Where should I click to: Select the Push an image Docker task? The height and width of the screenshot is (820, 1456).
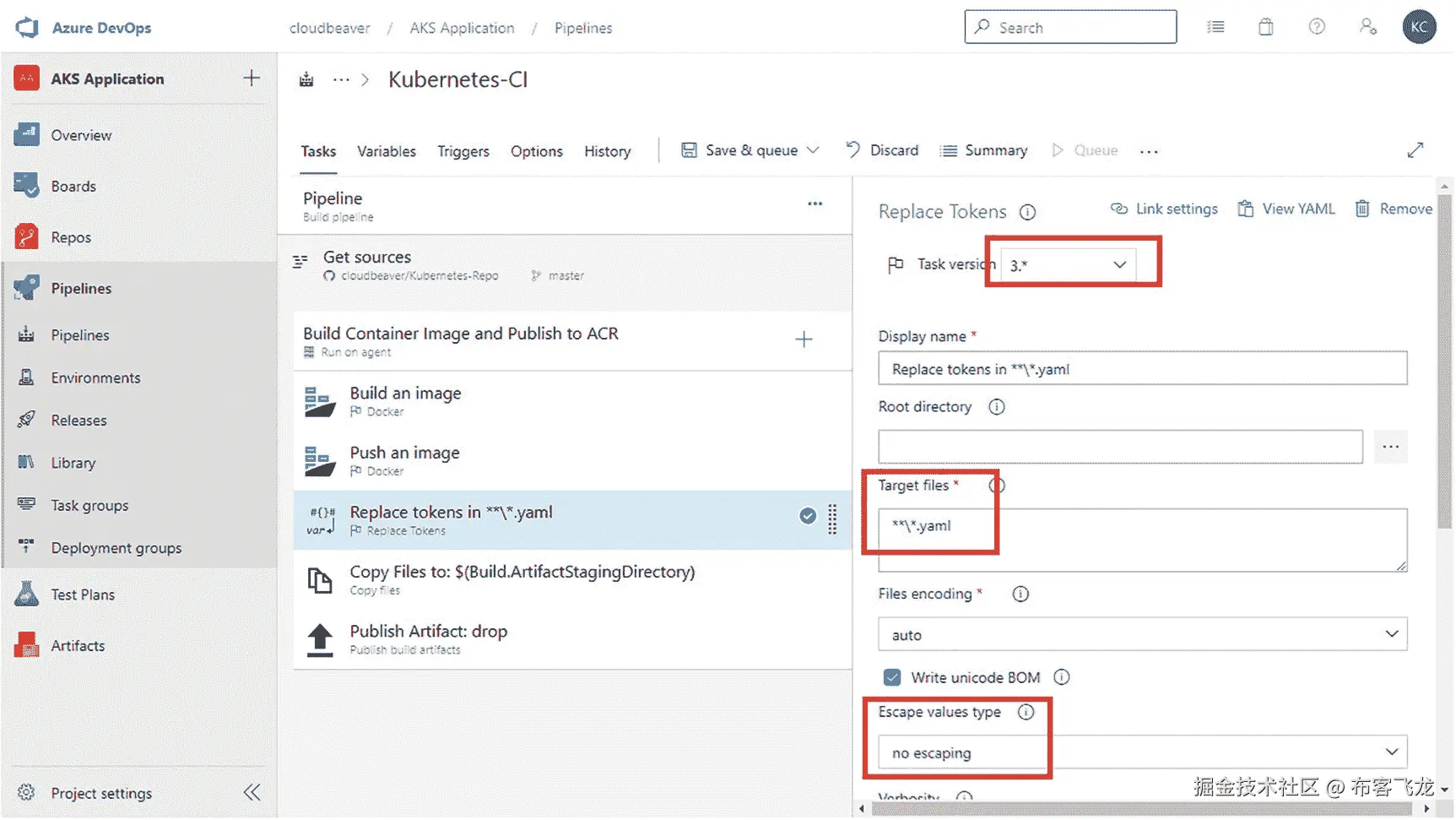coord(572,460)
